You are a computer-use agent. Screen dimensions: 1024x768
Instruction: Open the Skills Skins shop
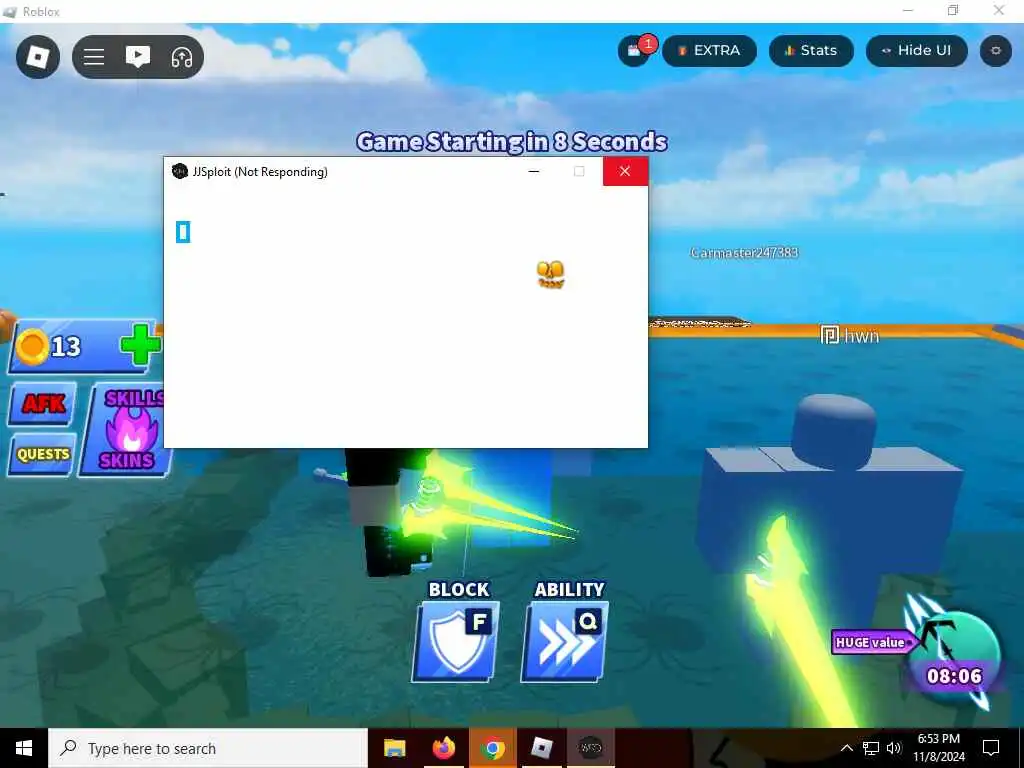125,430
